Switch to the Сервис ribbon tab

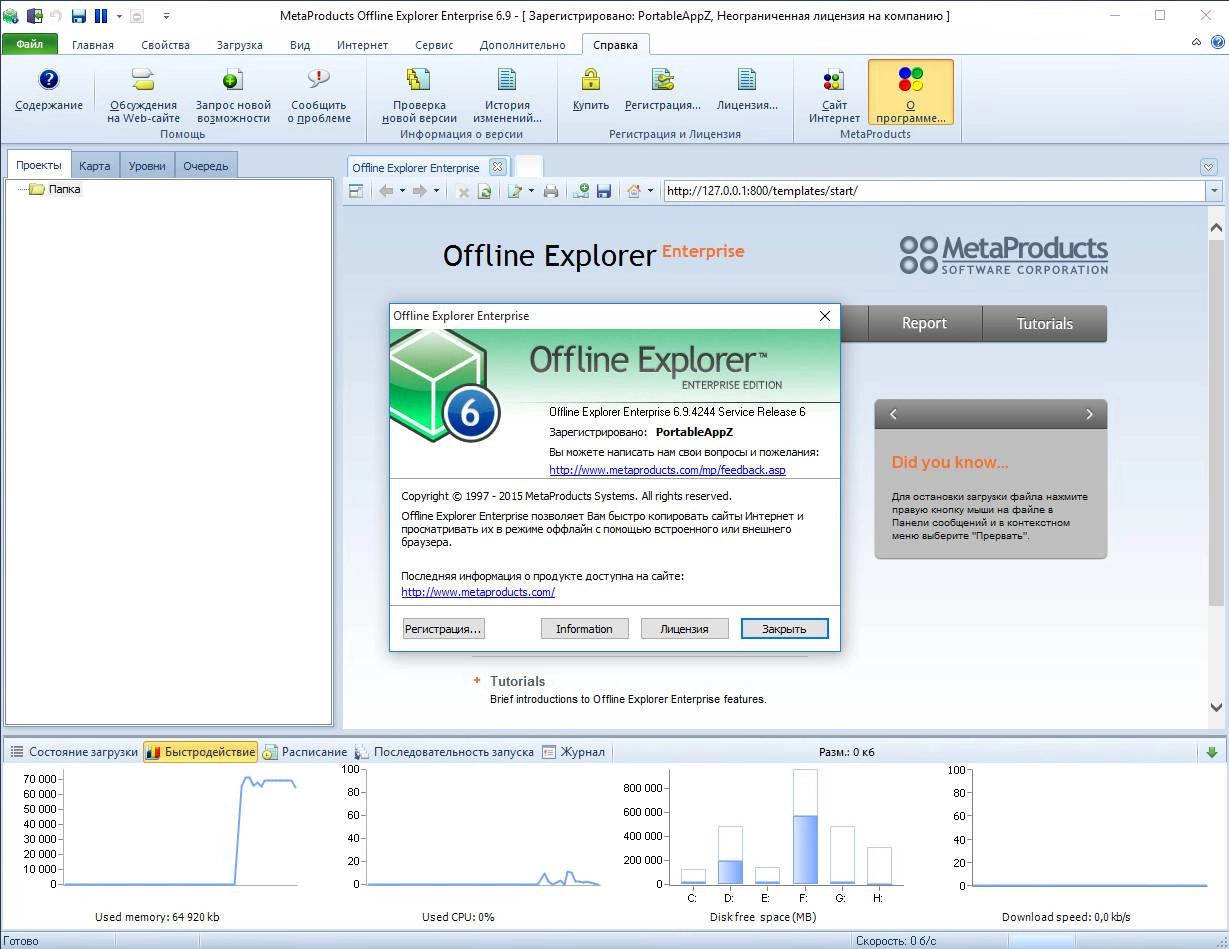click(x=434, y=45)
